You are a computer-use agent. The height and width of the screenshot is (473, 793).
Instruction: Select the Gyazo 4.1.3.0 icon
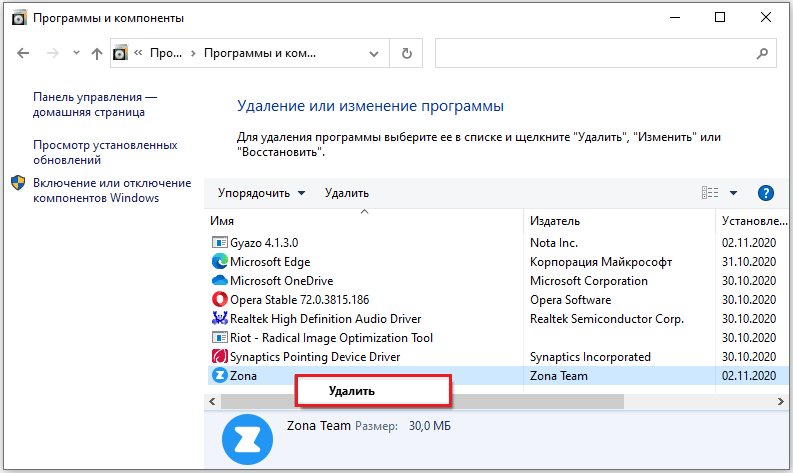click(x=219, y=243)
